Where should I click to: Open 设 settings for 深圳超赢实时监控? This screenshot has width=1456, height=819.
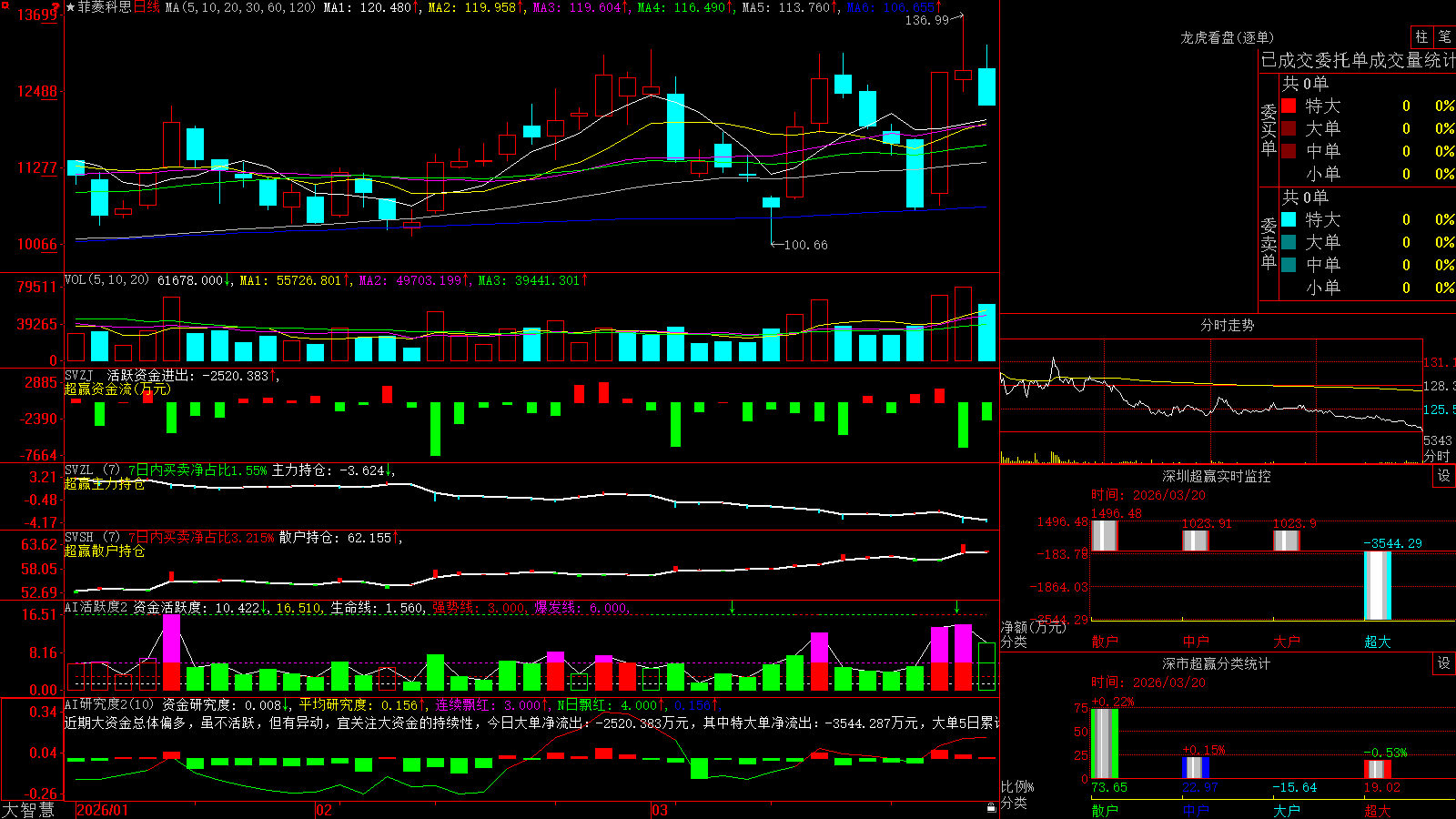[x=1443, y=476]
